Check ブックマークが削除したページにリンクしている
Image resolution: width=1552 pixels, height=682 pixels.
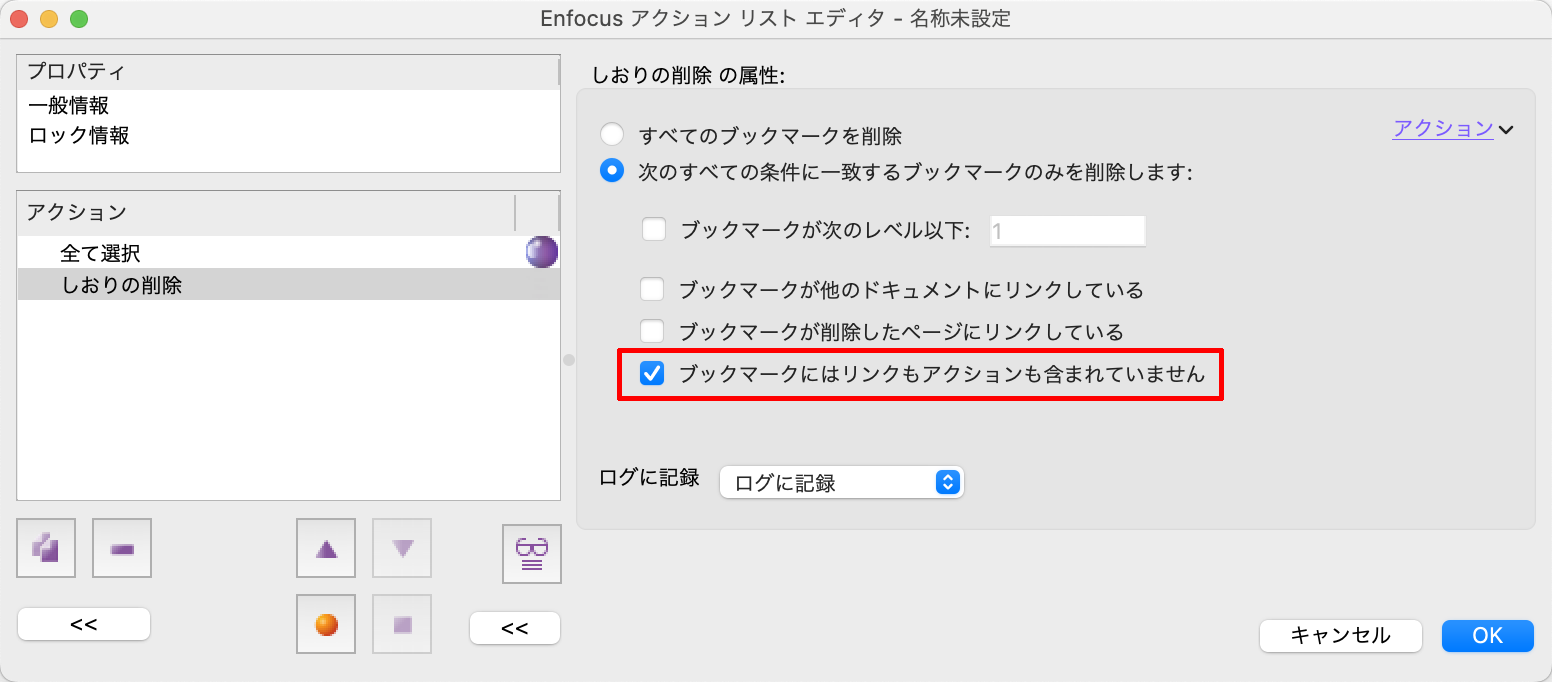pyautogui.click(x=652, y=330)
